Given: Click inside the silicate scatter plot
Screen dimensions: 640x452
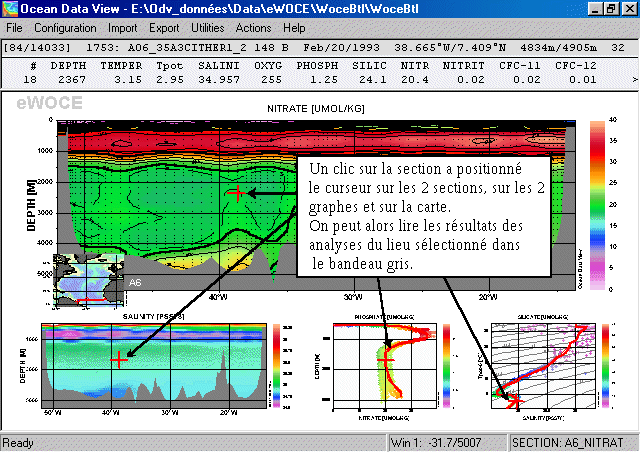Looking at the screenshot, I should 543,366.
